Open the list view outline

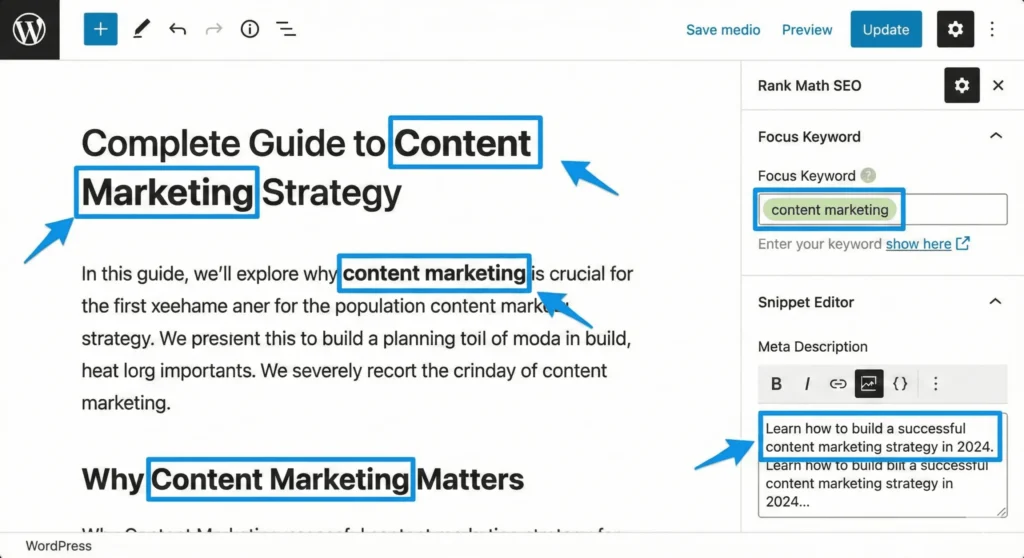[x=286, y=29]
